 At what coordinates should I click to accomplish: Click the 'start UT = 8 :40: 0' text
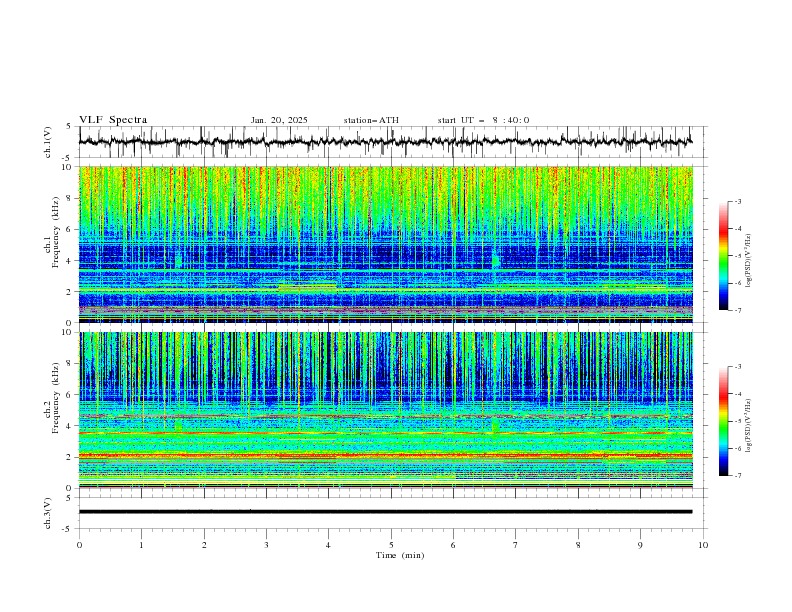point(483,120)
